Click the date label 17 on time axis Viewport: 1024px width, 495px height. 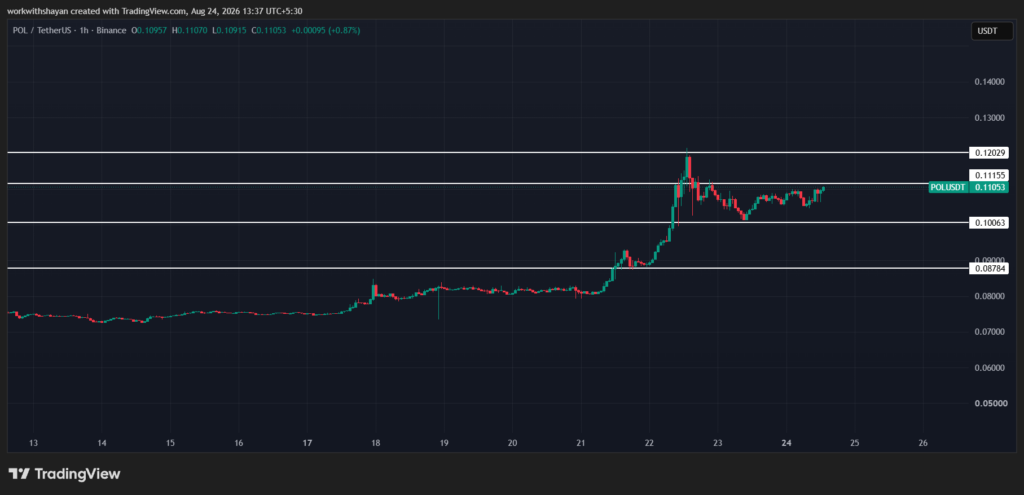pos(308,443)
